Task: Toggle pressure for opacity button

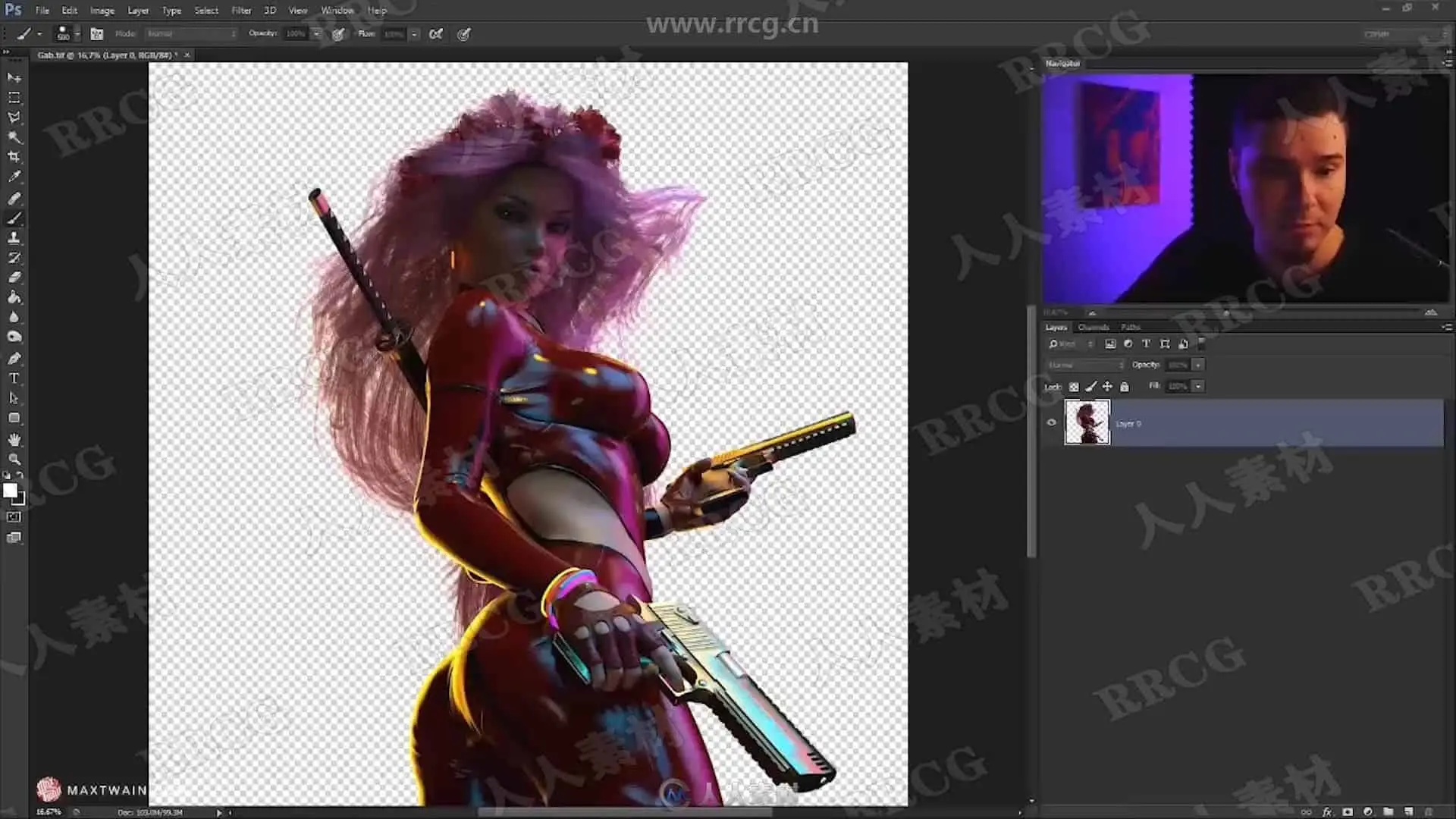Action: [x=338, y=33]
